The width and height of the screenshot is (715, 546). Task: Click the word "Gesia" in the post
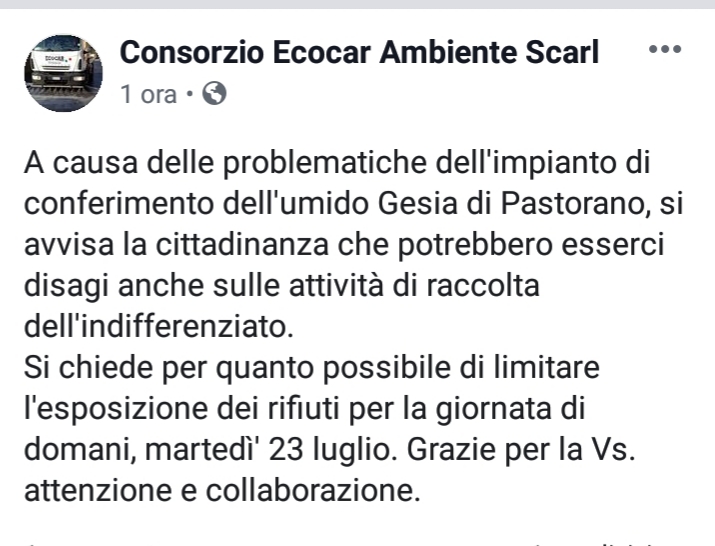[x=418, y=203]
